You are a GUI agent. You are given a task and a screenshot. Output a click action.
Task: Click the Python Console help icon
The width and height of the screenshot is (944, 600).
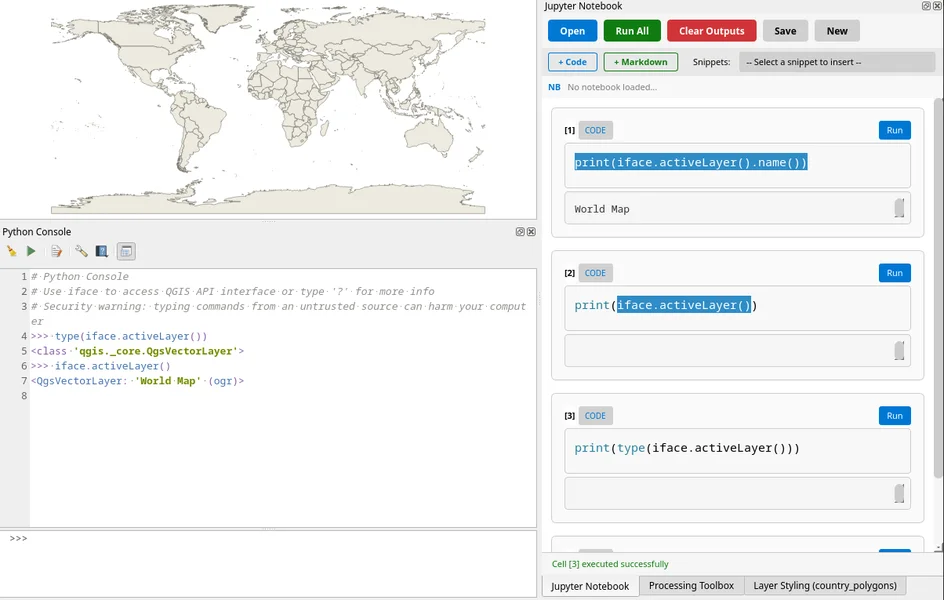(101, 252)
